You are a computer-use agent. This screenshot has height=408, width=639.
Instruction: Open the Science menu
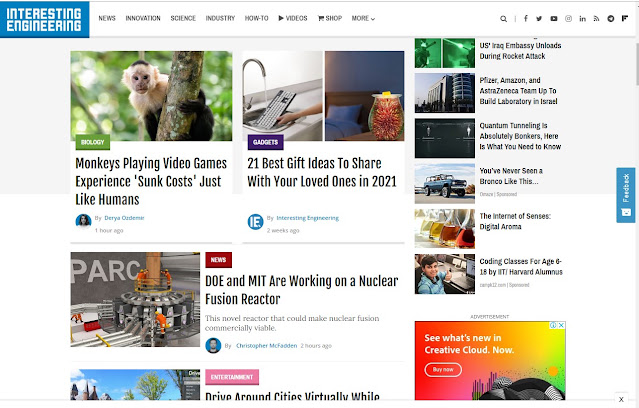(x=183, y=18)
